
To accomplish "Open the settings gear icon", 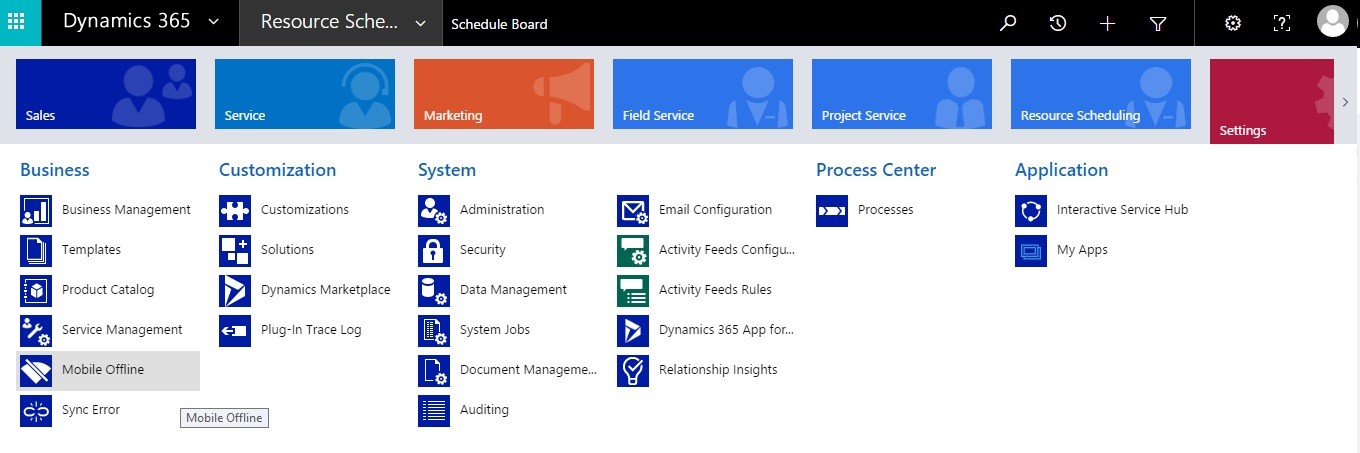I will (x=1233, y=23).
